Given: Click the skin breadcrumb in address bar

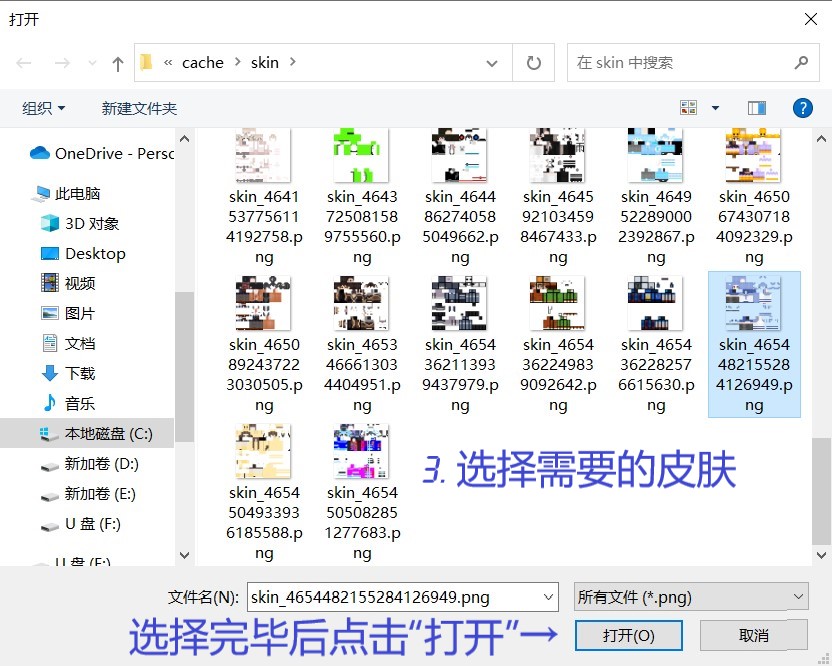Looking at the screenshot, I should [x=265, y=63].
